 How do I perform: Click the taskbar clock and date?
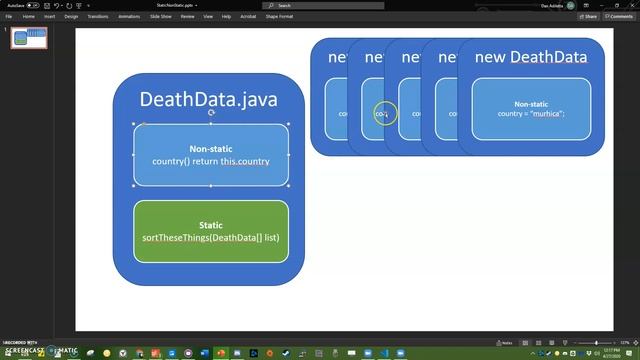click(611, 353)
